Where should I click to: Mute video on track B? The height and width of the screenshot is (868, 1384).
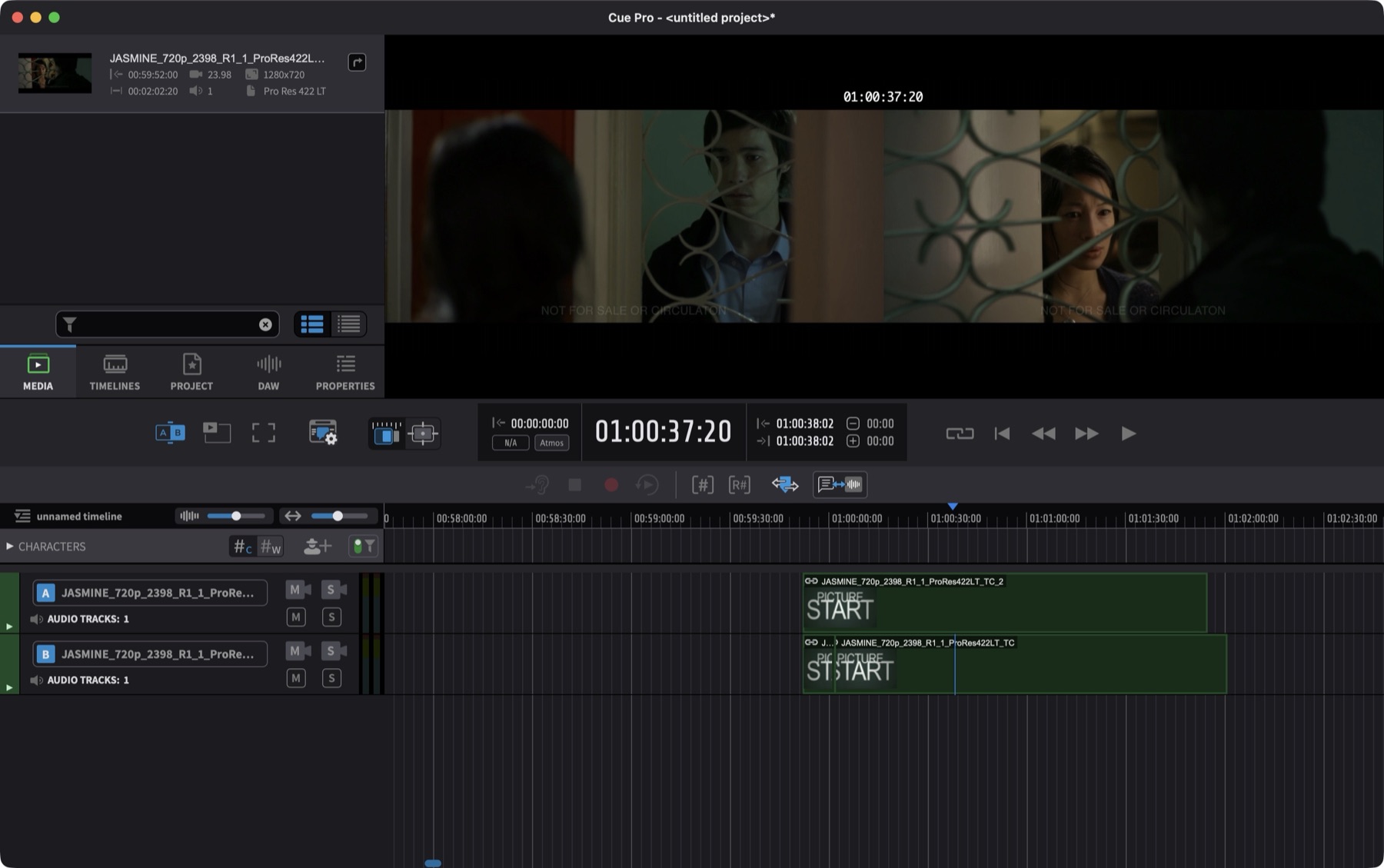coord(298,651)
